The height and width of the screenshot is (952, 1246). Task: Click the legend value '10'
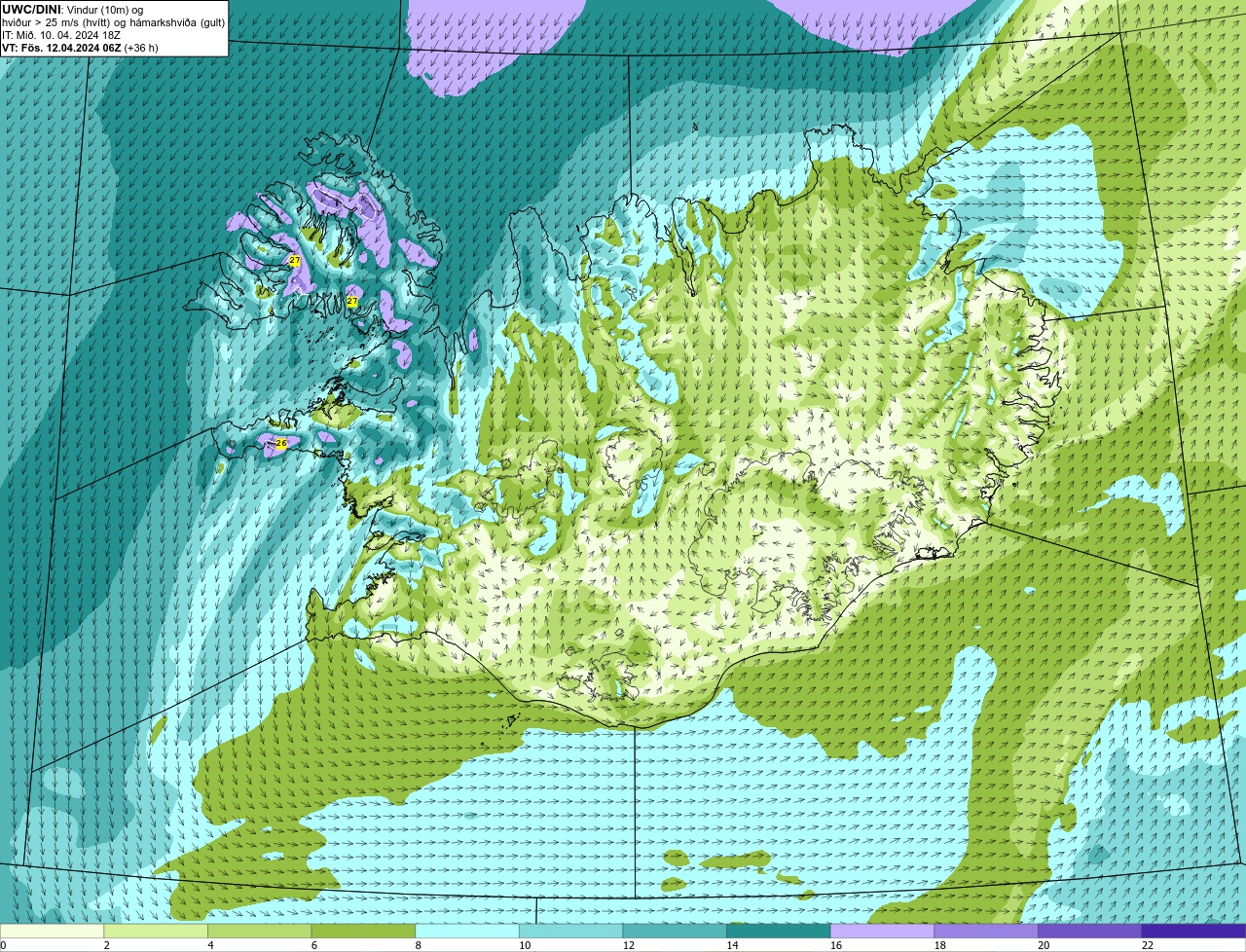coord(525,945)
